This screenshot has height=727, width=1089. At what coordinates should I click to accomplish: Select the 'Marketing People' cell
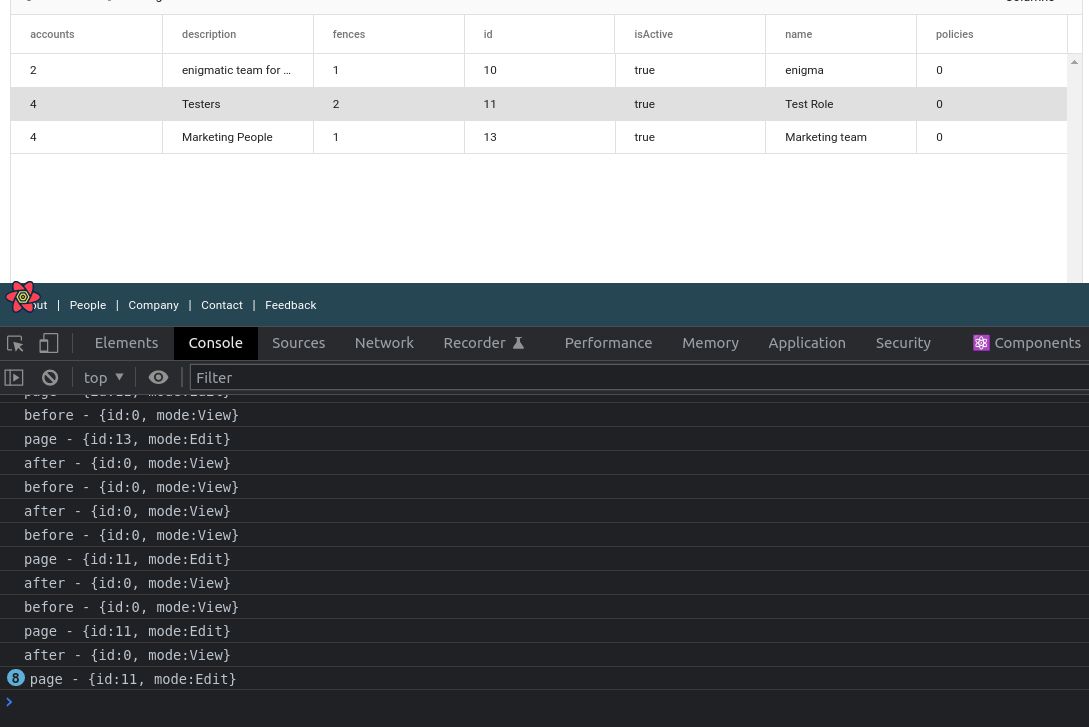[x=238, y=137]
